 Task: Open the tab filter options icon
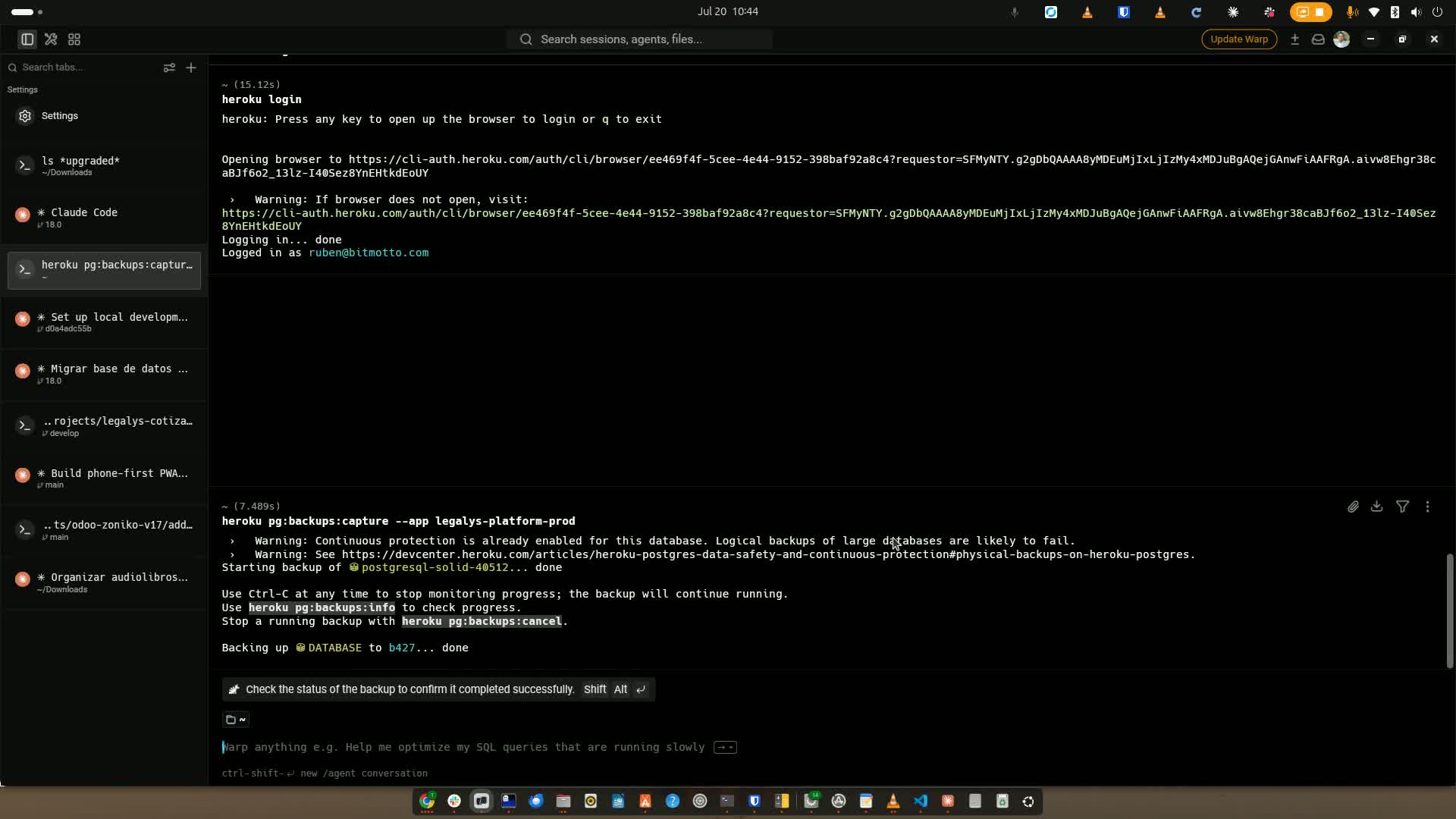tap(169, 67)
